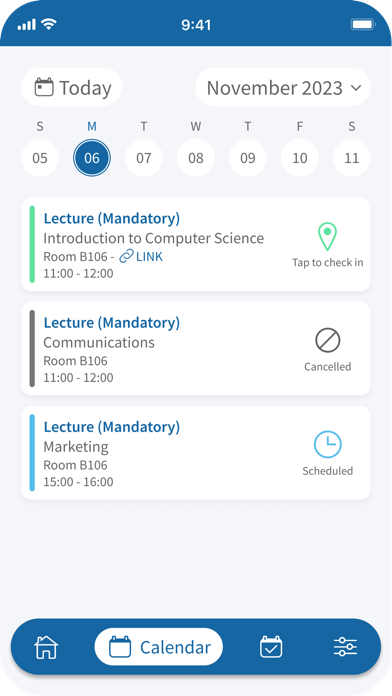The image size is (392, 696).
Task: Select the highlighted Monday 06 date
Action: [92, 158]
